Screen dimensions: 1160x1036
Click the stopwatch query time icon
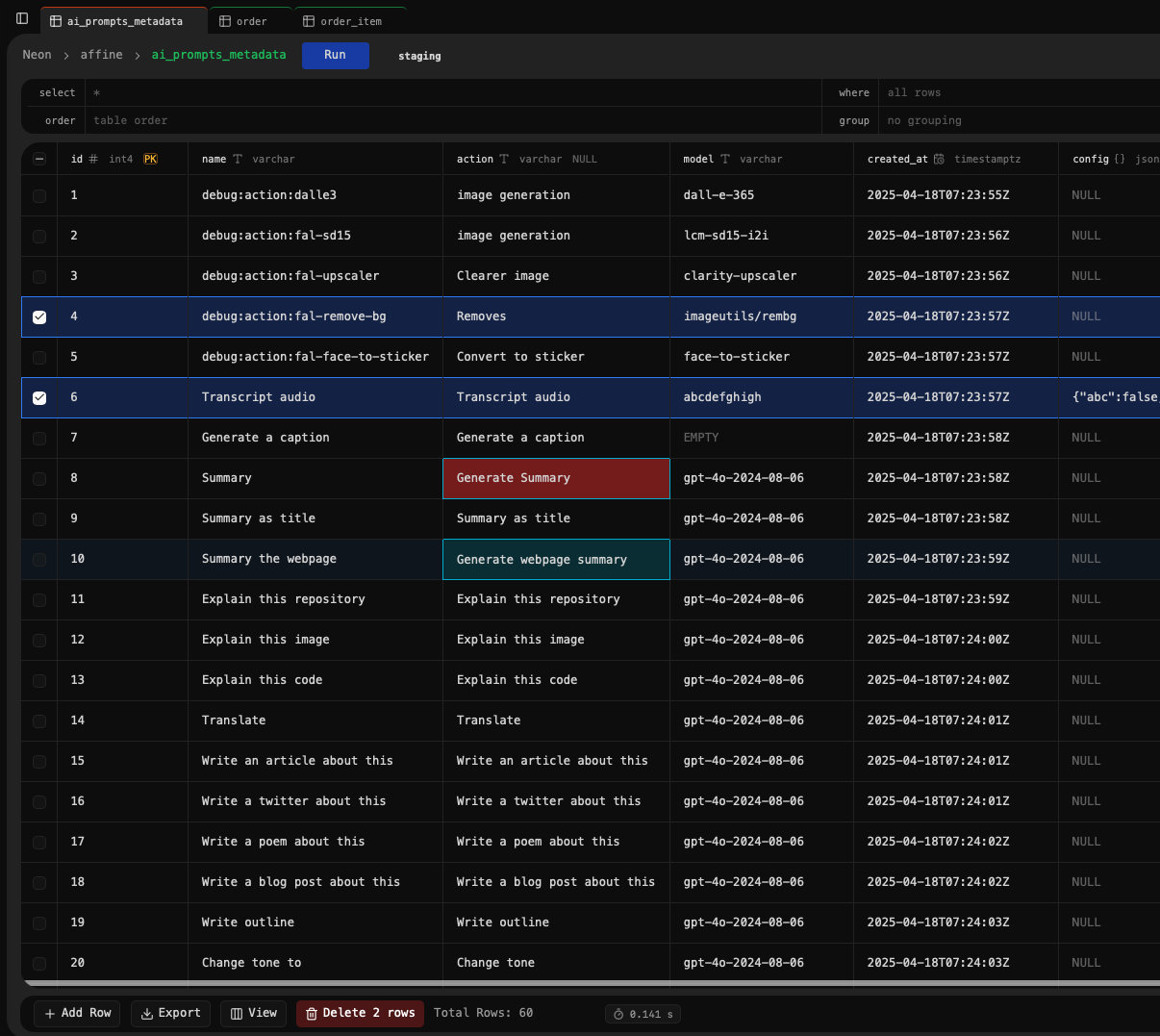click(x=618, y=1014)
